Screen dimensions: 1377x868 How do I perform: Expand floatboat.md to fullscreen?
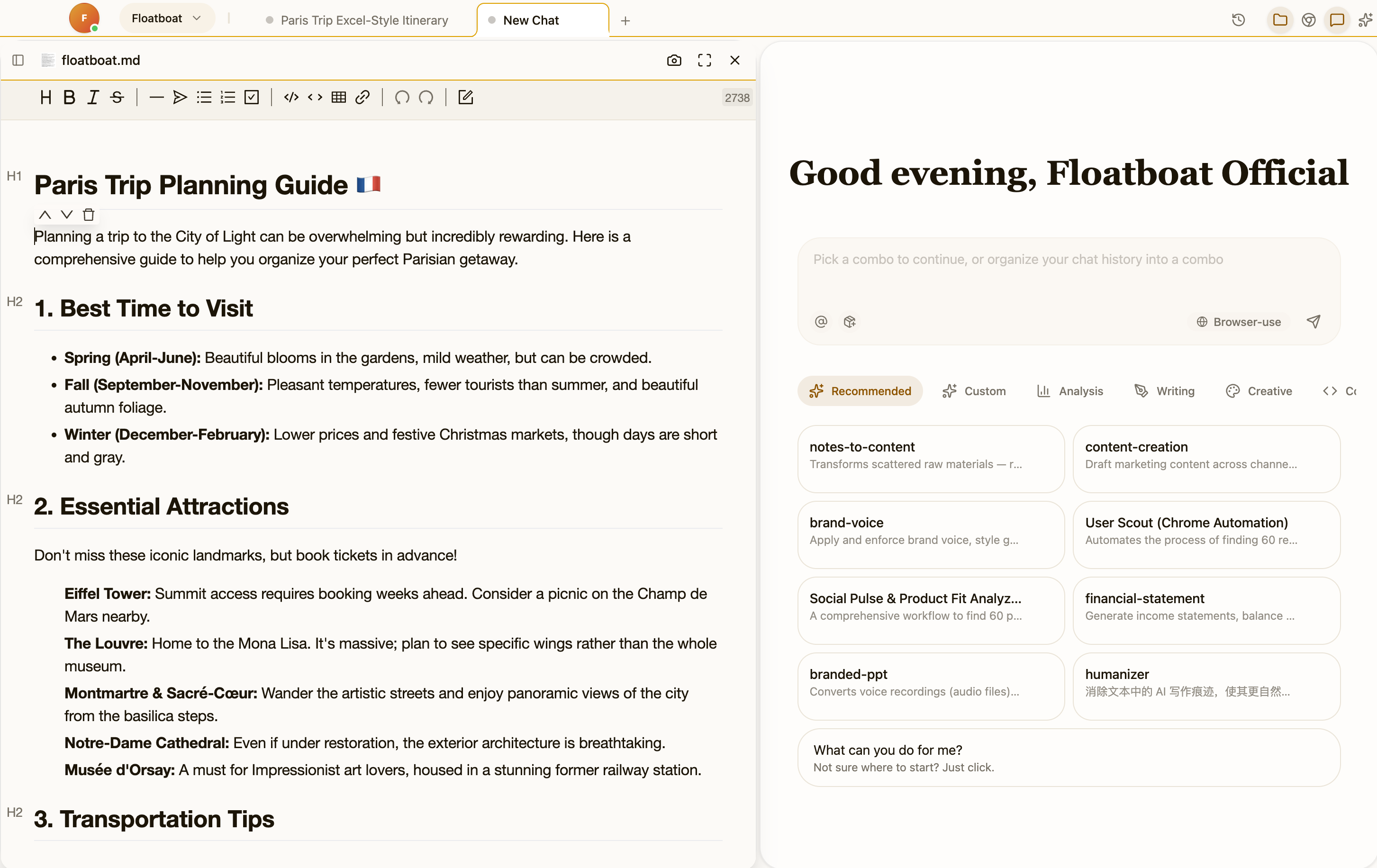pyautogui.click(x=705, y=60)
